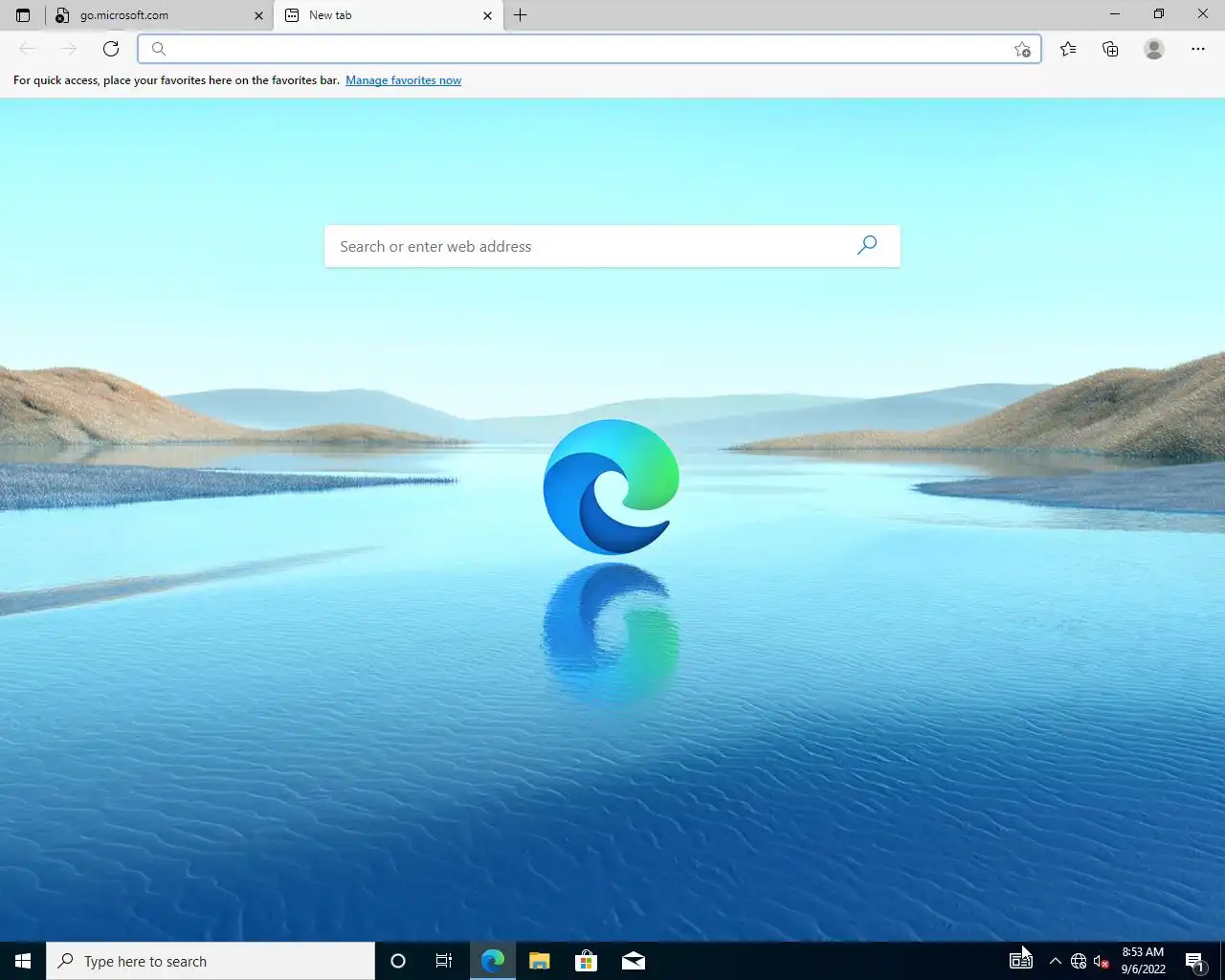Image resolution: width=1225 pixels, height=980 pixels.
Task: Open the Collections panel
Action: (1110, 49)
